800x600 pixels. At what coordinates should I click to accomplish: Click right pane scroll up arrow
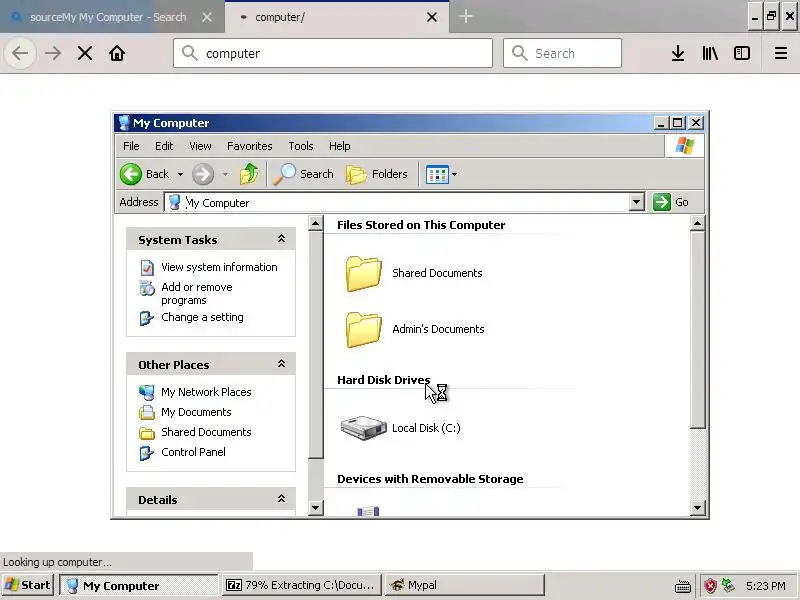tap(697, 223)
